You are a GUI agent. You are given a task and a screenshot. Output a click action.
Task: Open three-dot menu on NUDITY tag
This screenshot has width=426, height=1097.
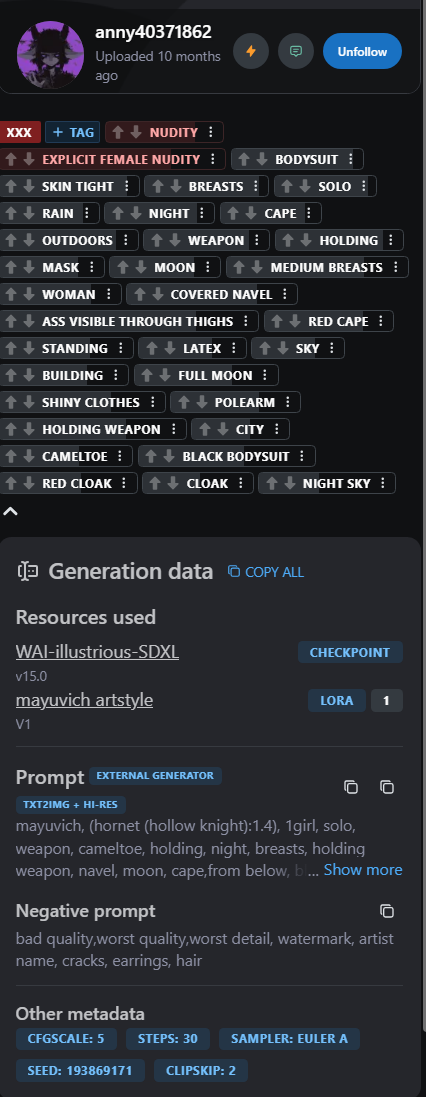[213, 132]
